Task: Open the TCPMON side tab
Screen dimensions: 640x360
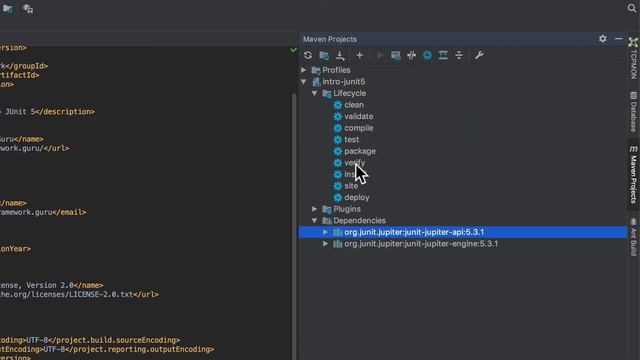Action: (633, 58)
